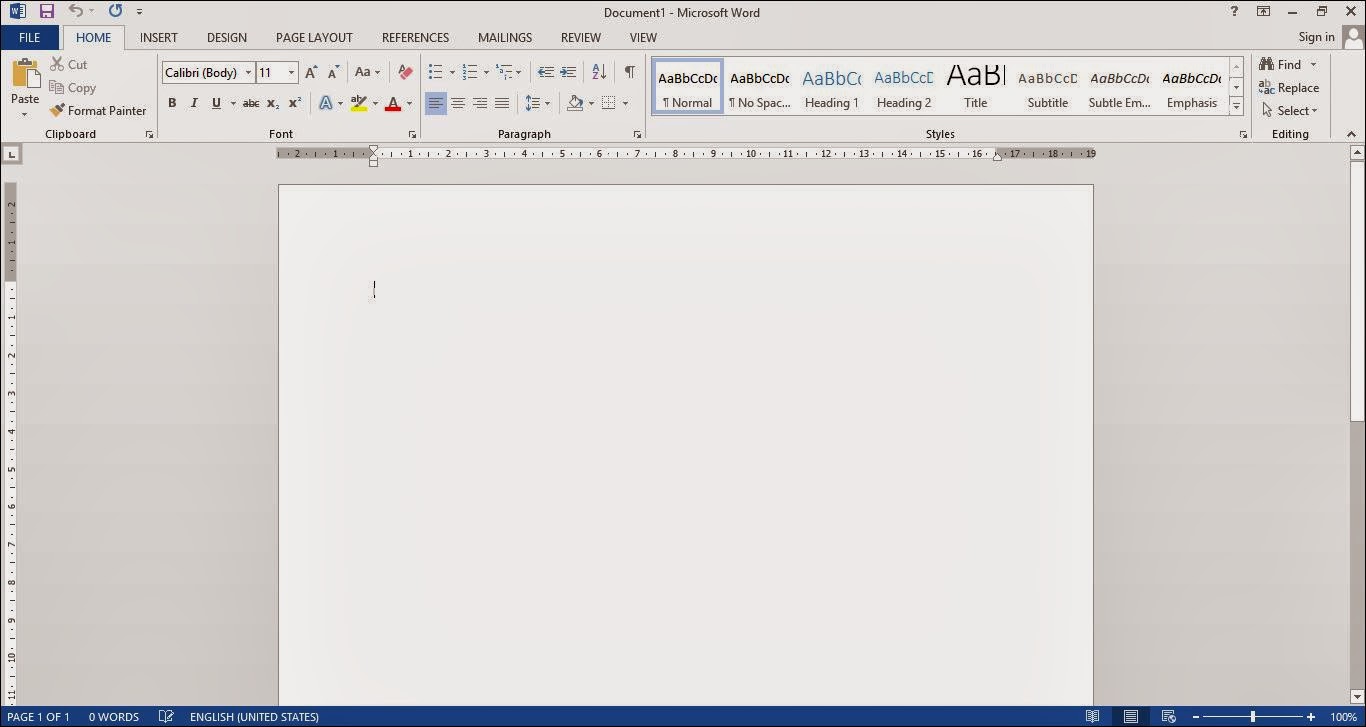This screenshot has height=727, width=1366.
Task: Apply italic formatting
Action: [194, 103]
